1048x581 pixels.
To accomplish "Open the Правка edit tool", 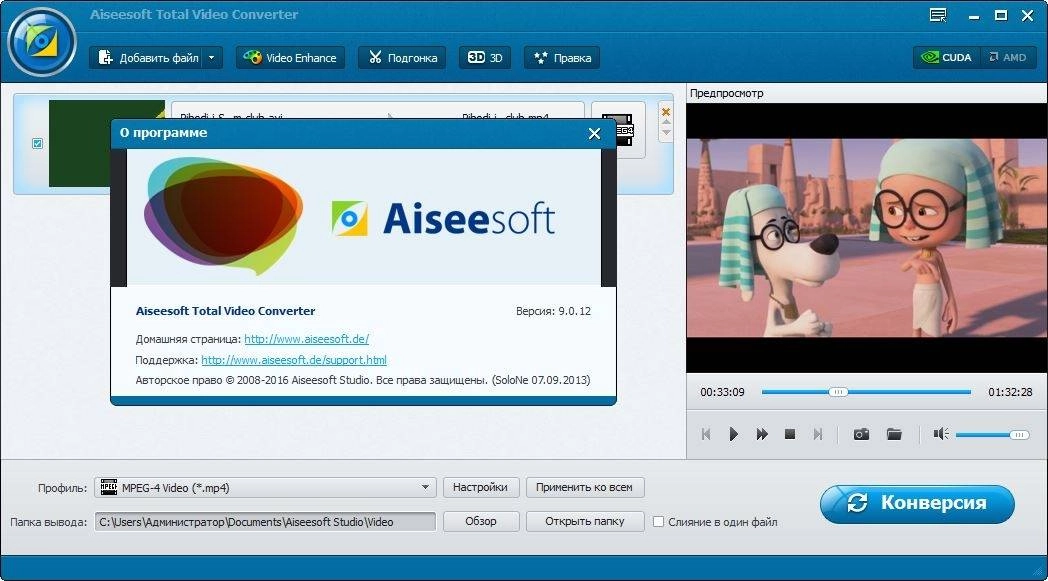I will pyautogui.click(x=561, y=58).
